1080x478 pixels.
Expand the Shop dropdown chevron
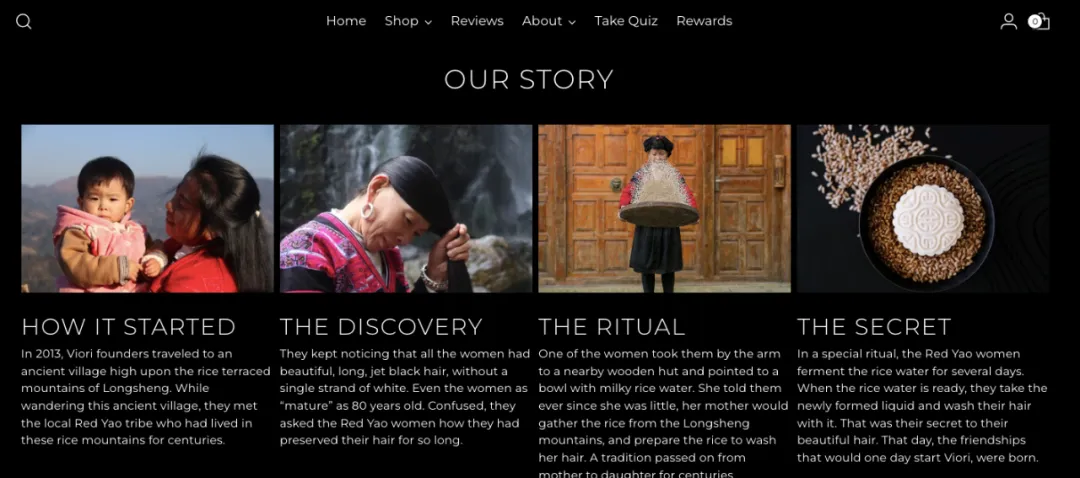tap(428, 22)
